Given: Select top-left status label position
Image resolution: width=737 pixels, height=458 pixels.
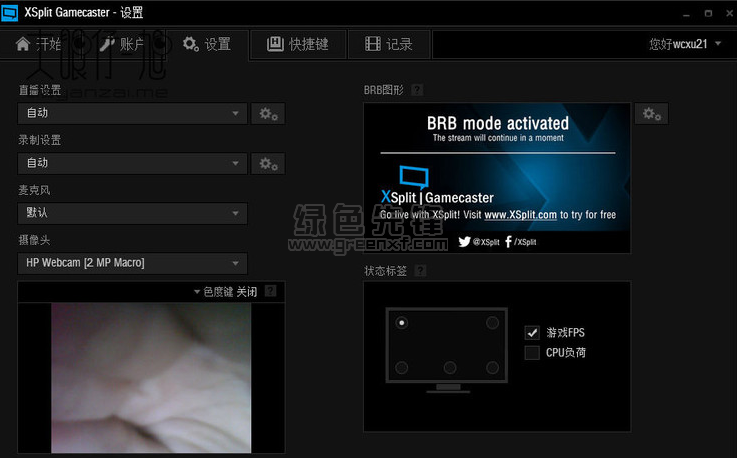Looking at the screenshot, I should click(x=401, y=323).
